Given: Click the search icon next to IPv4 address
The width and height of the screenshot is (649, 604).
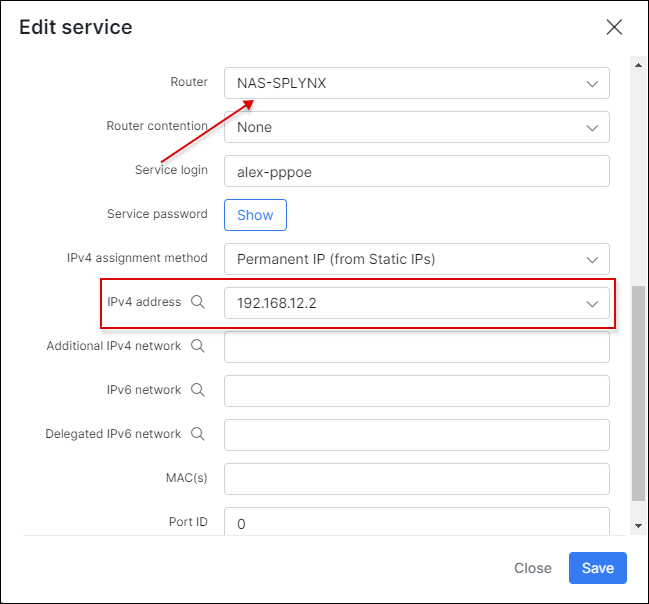Looking at the screenshot, I should click(x=198, y=302).
